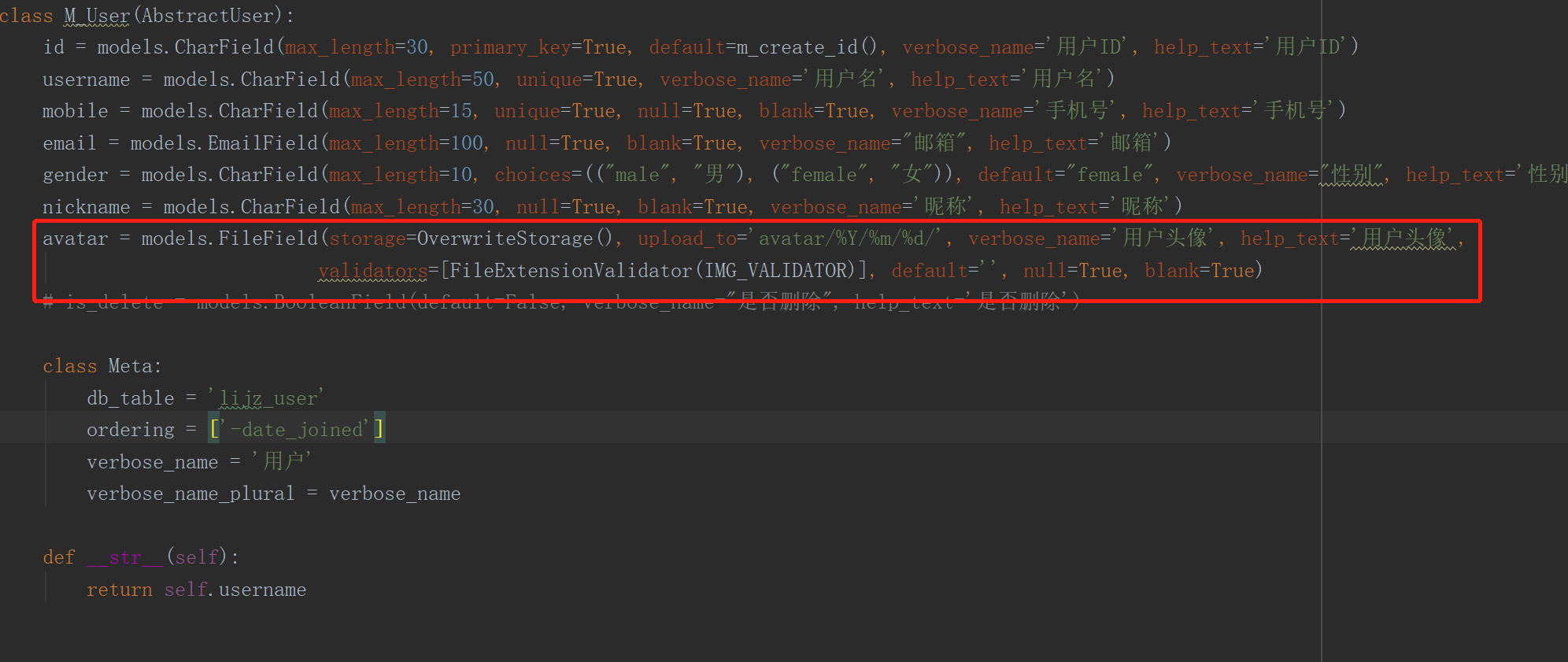Click class Meta declaration

102,366
